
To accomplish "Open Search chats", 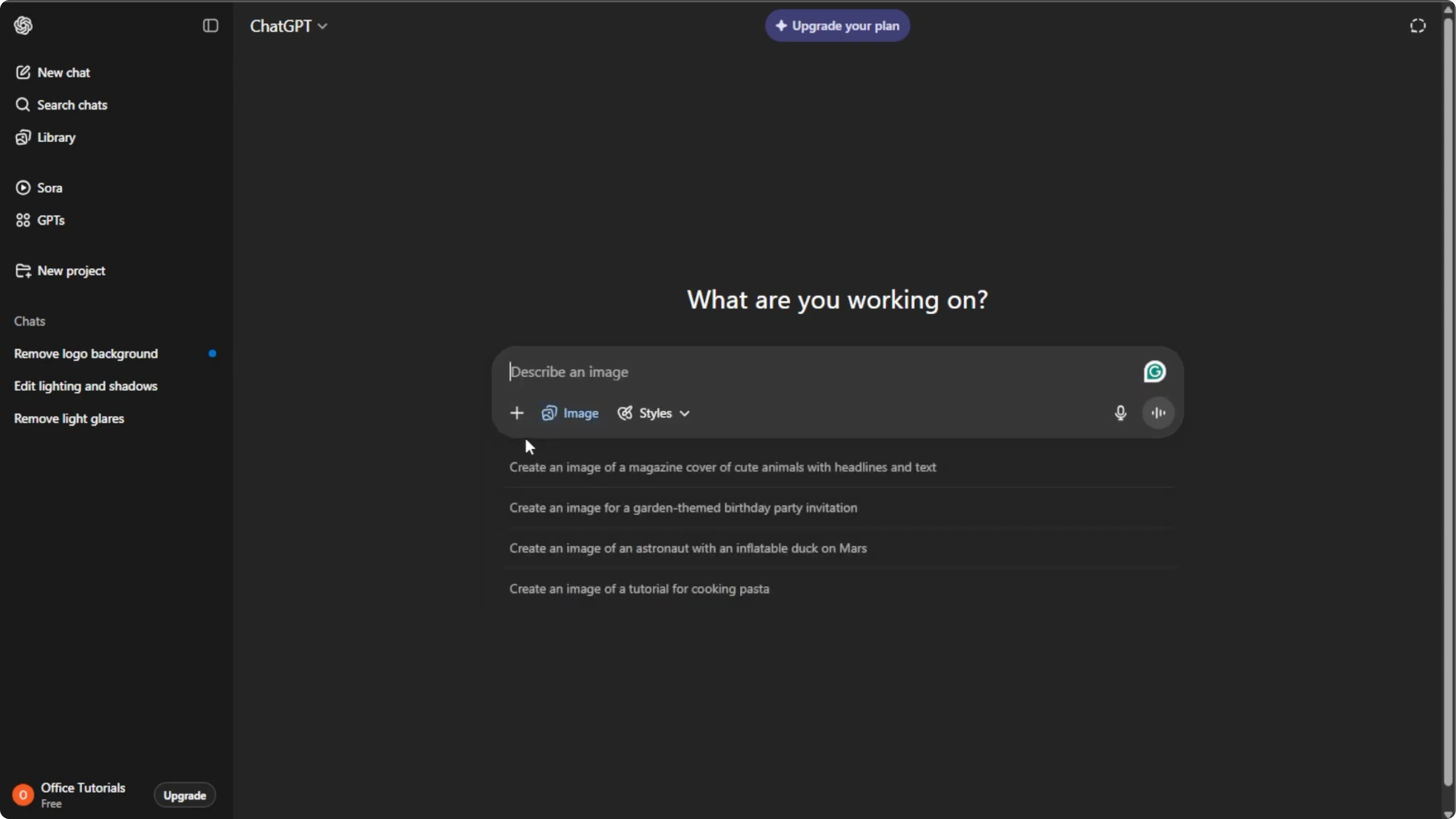I will [x=116, y=104].
